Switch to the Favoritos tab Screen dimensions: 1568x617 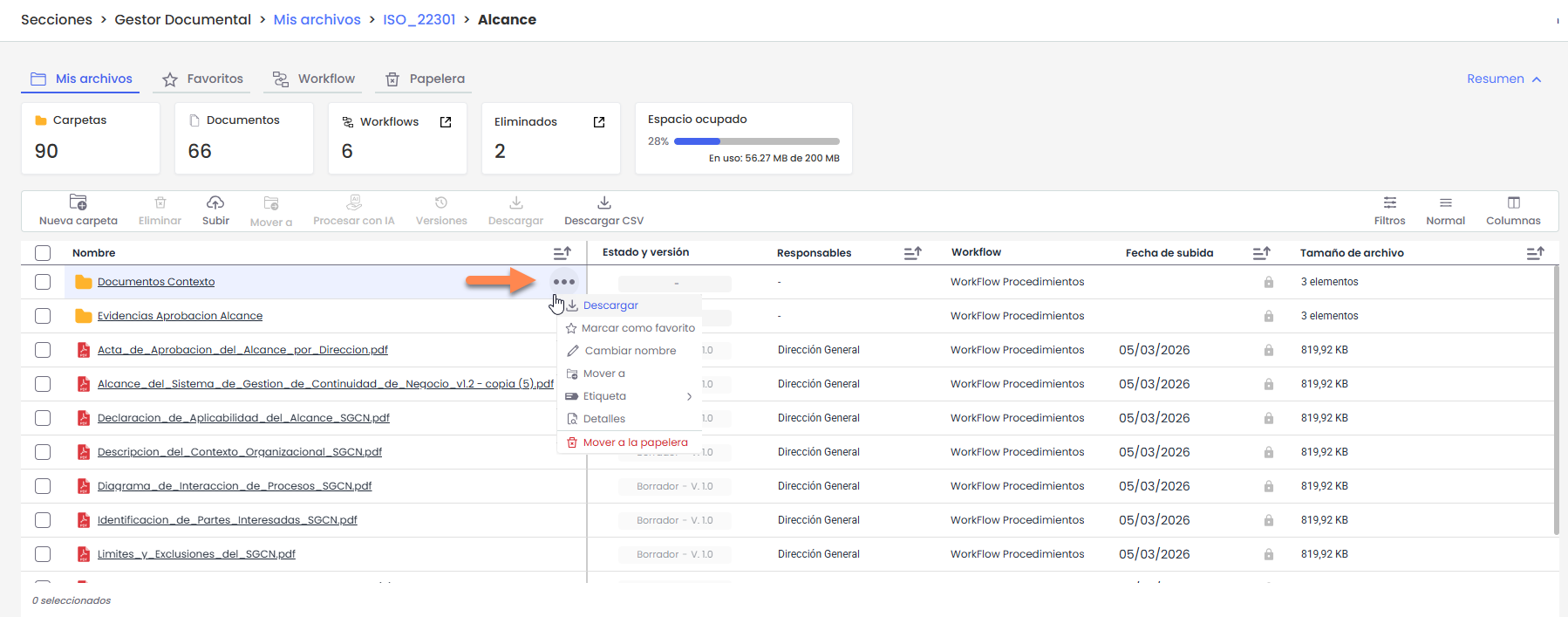pos(203,79)
